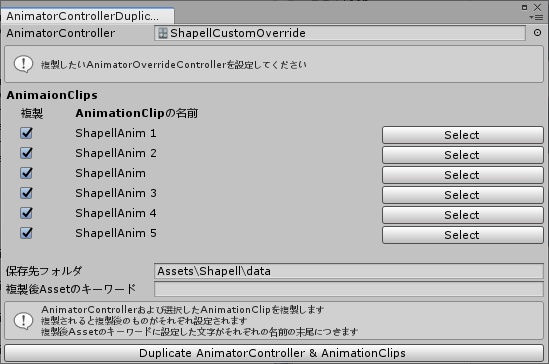This screenshot has height=364, width=549.
Task: Click the AnimationClipの名前 column header
Action: click(x=137, y=113)
